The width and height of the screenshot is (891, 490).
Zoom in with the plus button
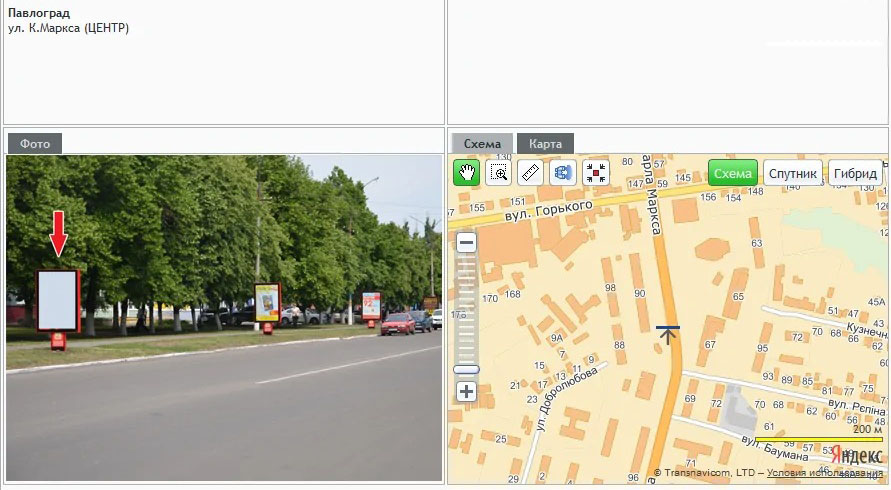466,391
